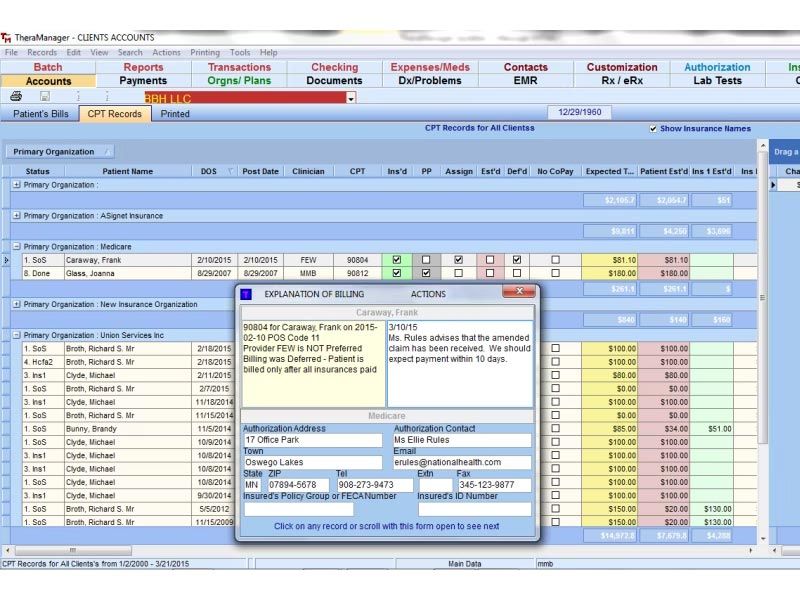This screenshot has width=800, height=600.
Task: Click the 12/29/1960 date field
Action: tap(580, 112)
